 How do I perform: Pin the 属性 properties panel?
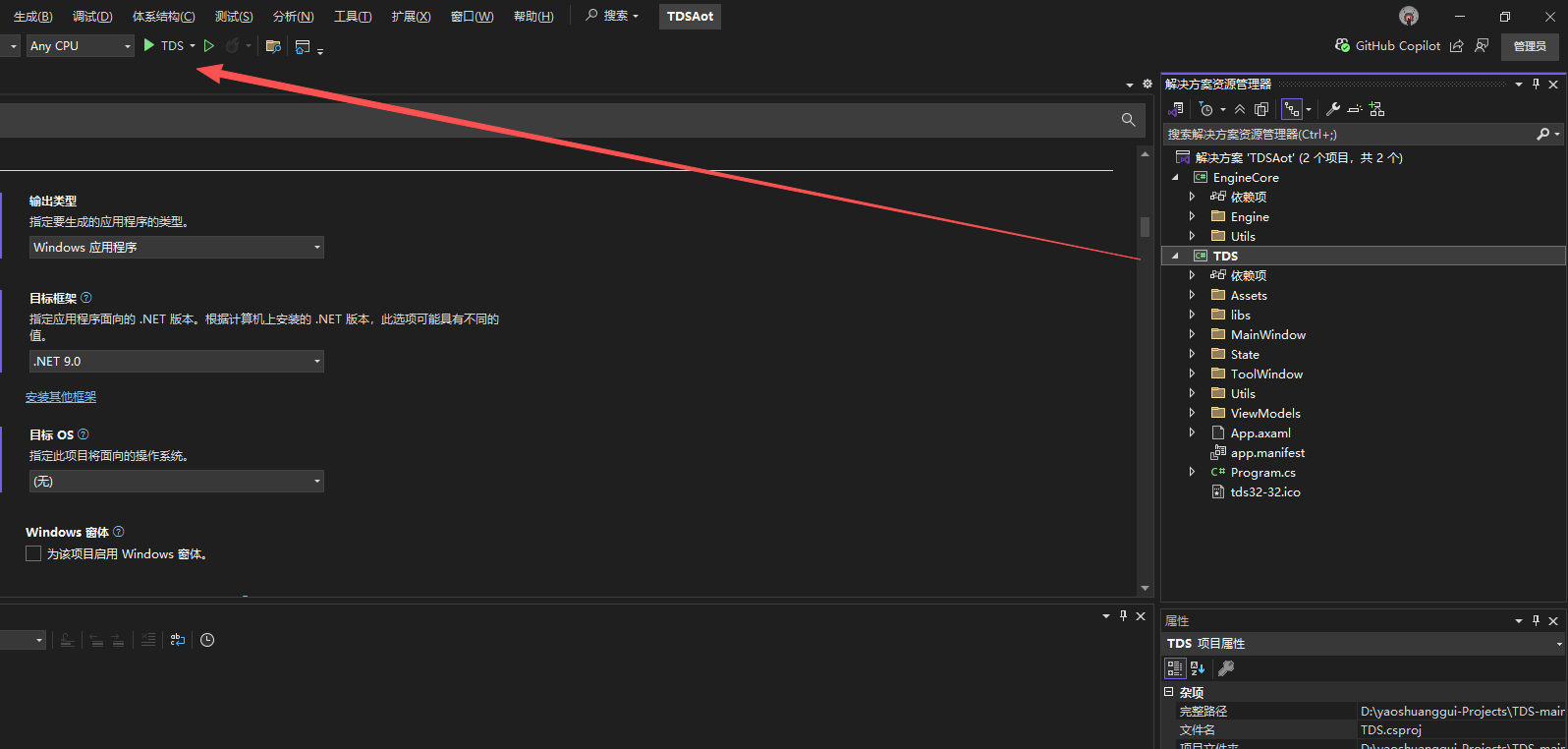coord(1536,620)
